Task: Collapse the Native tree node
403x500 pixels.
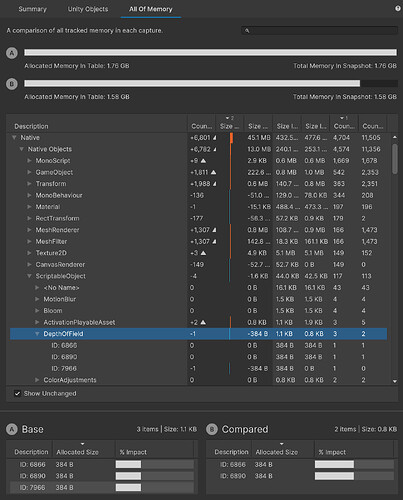Action: [14, 138]
